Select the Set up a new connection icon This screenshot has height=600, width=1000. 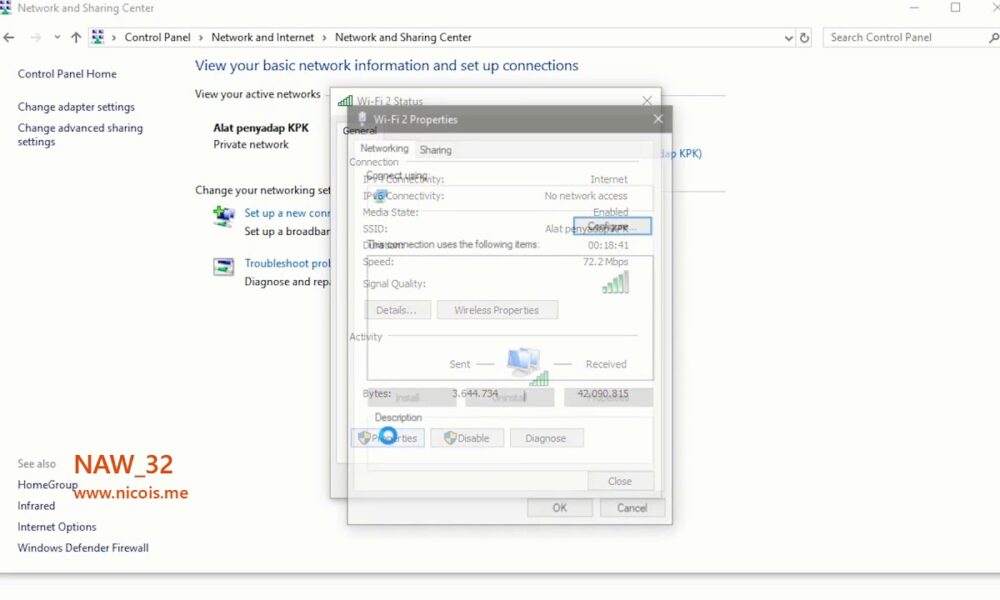pyautogui.click(x=222, y=216)
